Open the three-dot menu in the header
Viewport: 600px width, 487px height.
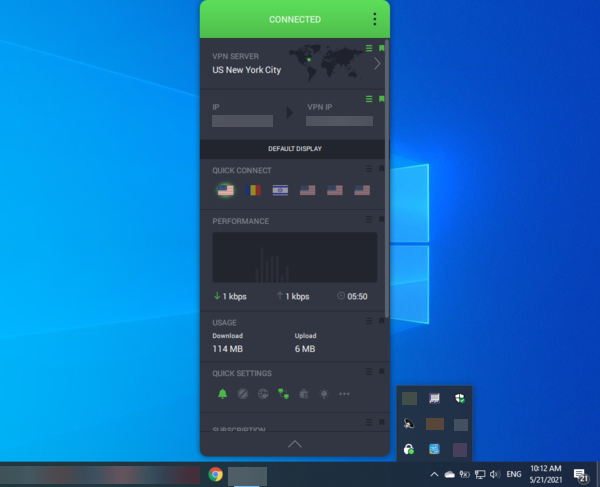click(x=374, y=19)
